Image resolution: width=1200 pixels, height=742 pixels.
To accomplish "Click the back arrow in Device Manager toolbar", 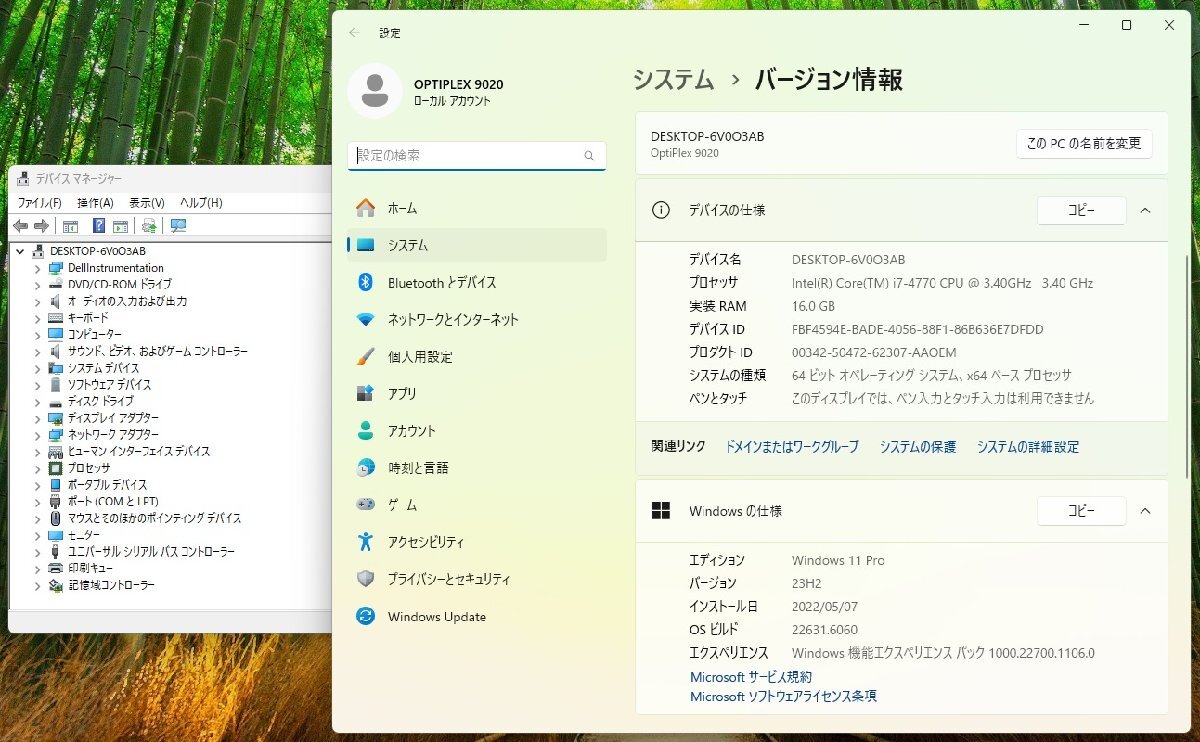I will point(20,226).
